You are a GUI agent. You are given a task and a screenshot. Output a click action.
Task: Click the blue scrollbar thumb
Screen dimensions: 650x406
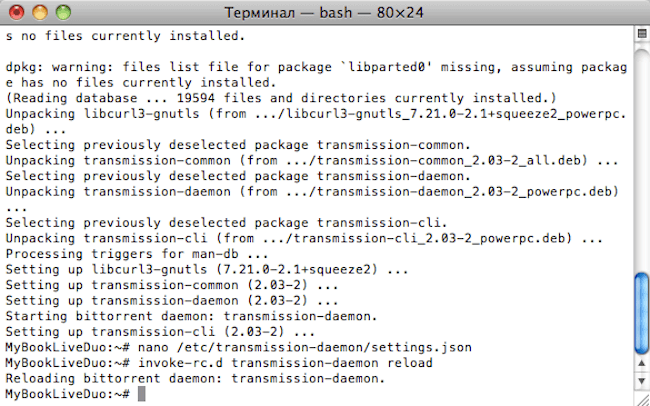[641, 314]
